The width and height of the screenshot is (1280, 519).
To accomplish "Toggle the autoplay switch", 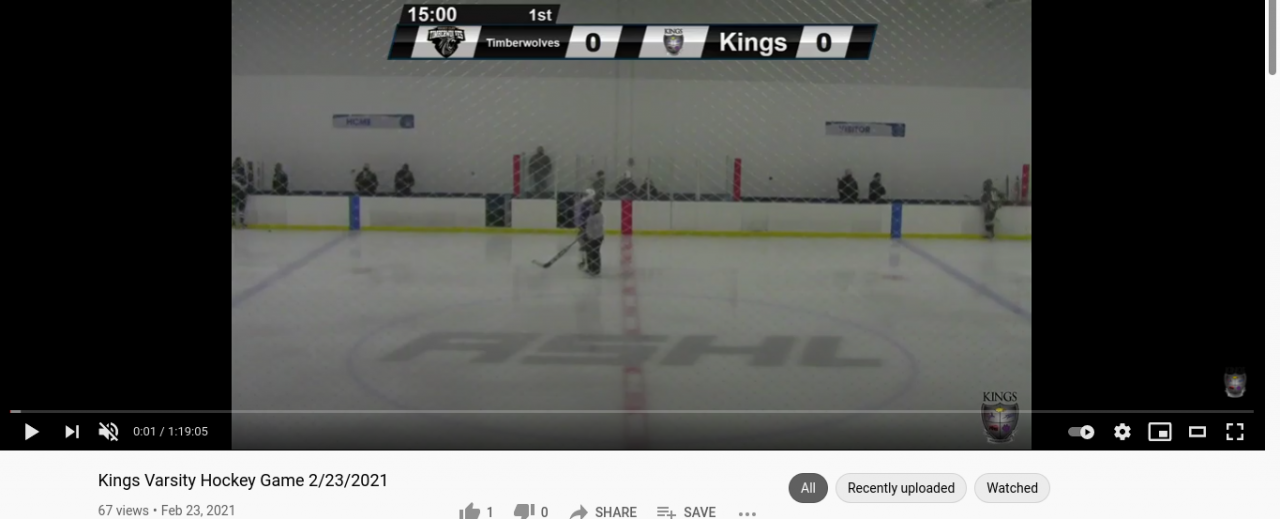I will tap(1081, 432).
